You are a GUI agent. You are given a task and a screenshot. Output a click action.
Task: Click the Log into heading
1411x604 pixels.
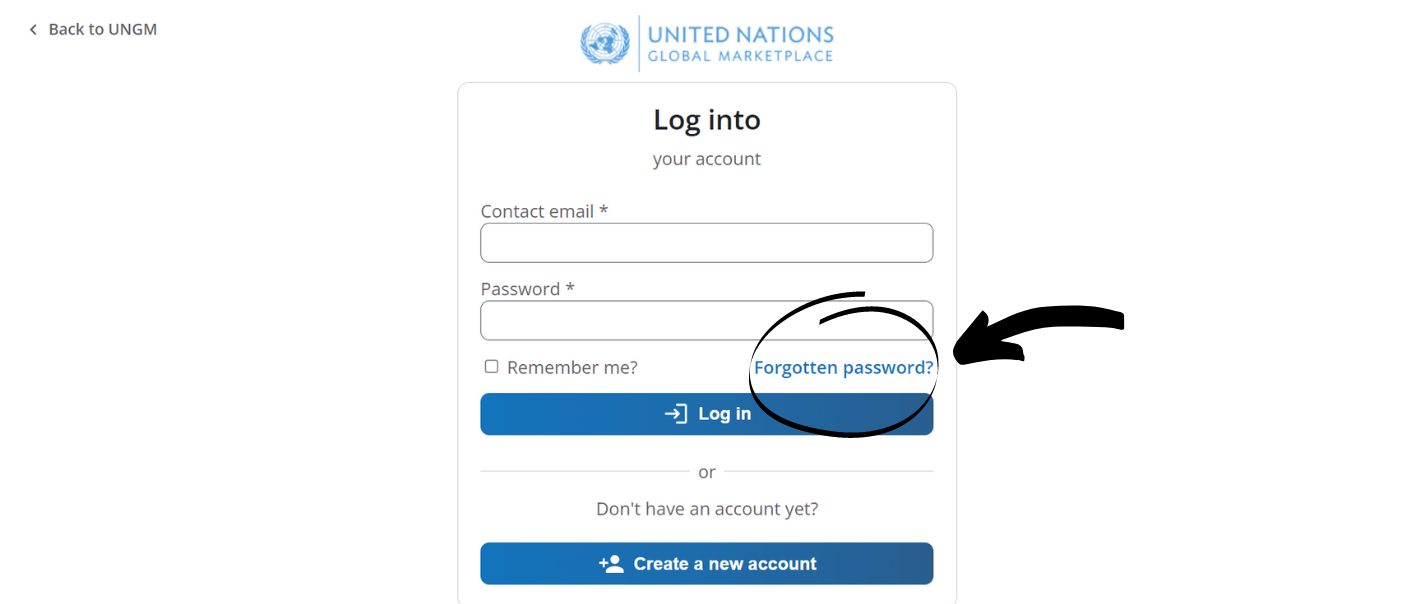pyautogui.click(x=707, y=119)
